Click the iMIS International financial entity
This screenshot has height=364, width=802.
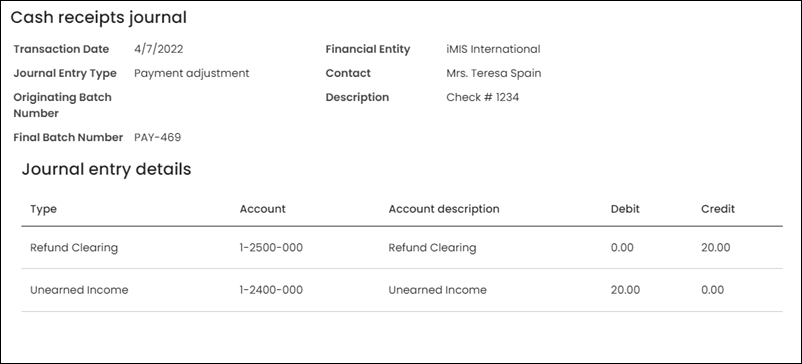493,49
